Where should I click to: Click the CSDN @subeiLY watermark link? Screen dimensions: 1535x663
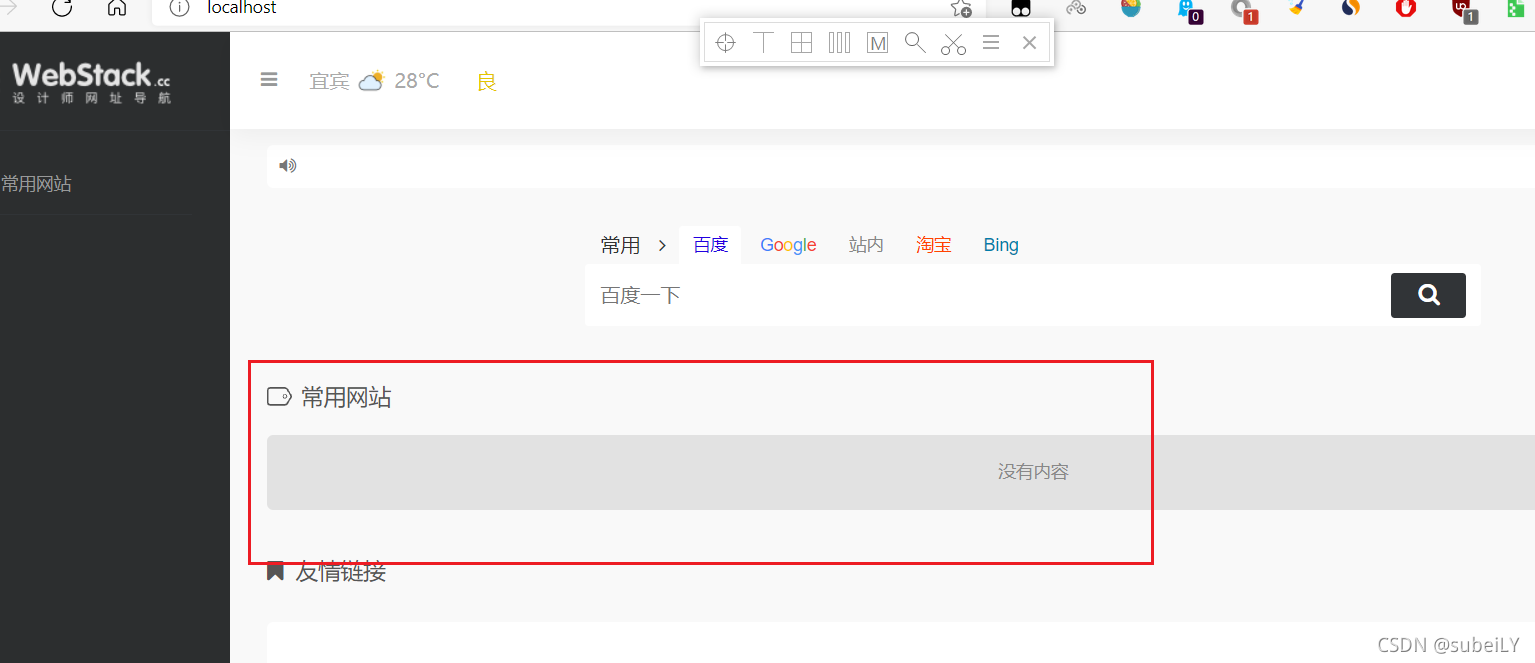(x=1447, y=644)
